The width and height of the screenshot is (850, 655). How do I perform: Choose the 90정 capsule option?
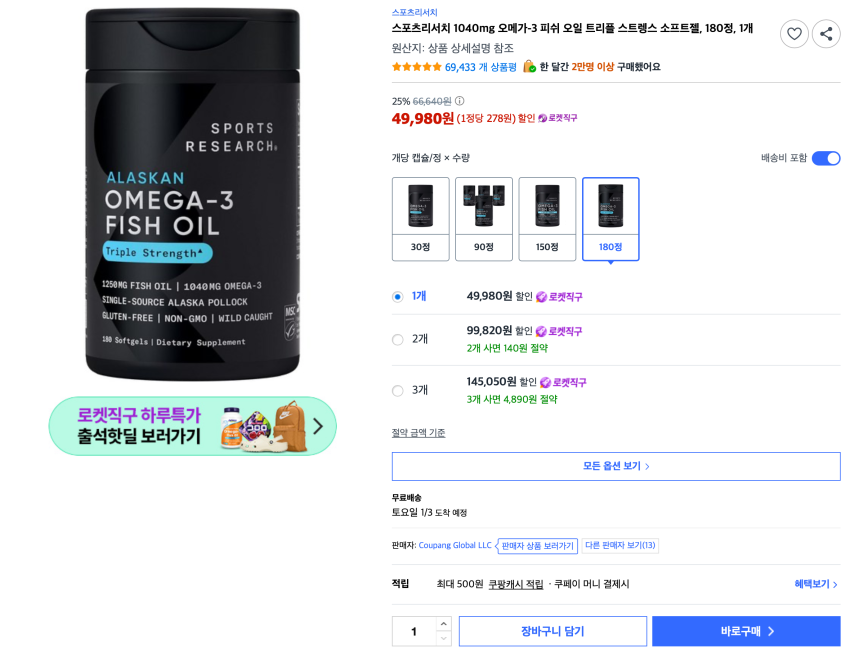point(484,219)
